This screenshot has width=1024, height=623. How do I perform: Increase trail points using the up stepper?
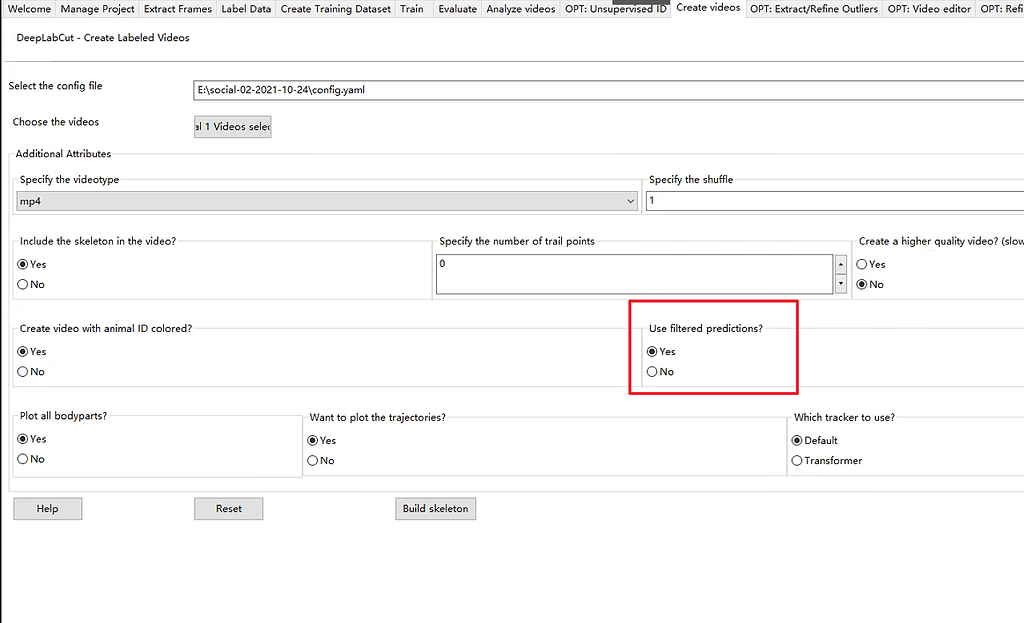[x=840, y=265]
